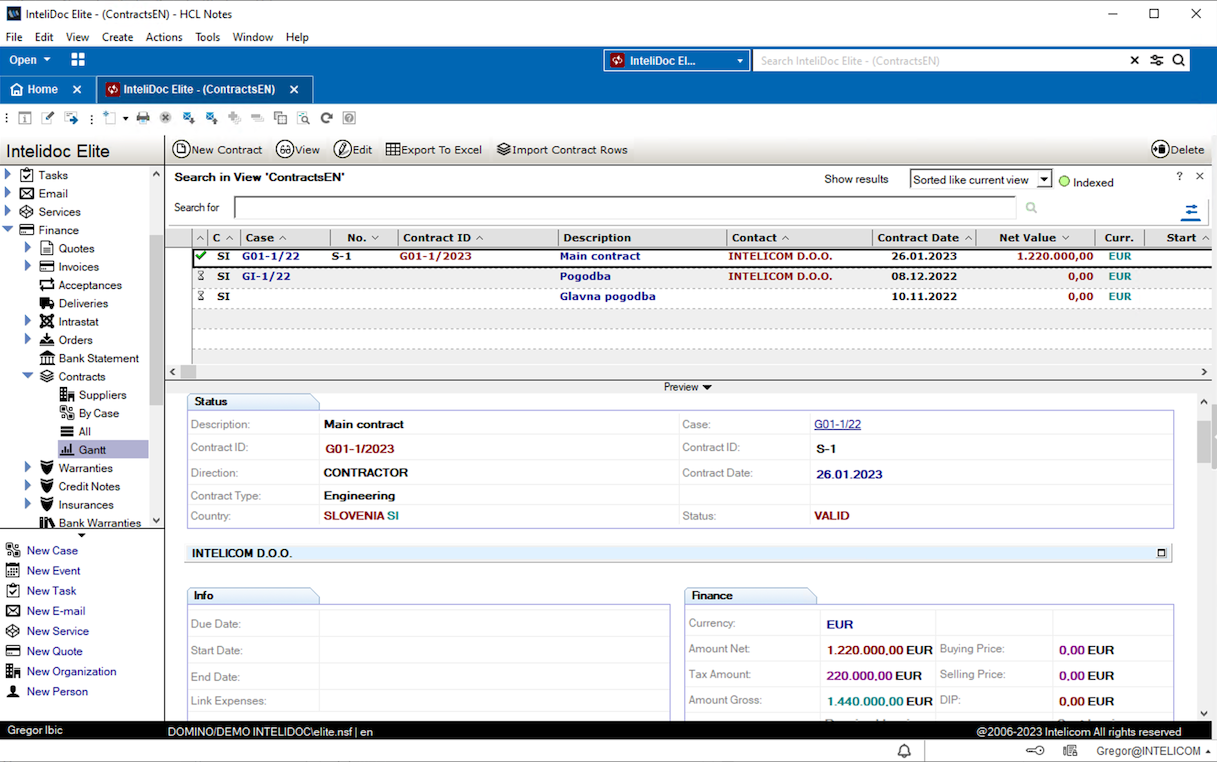Open By Case contracts view
The width and height of the screenshot is (1217, 762).
coord(98,413)
